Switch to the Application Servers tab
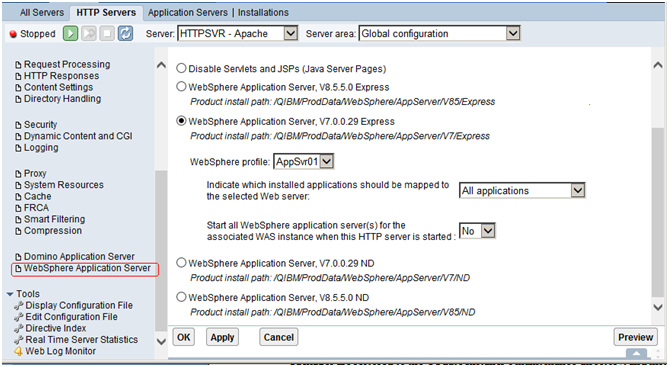The width and height of the screenshot is (669, 367). tap(188, 12)
